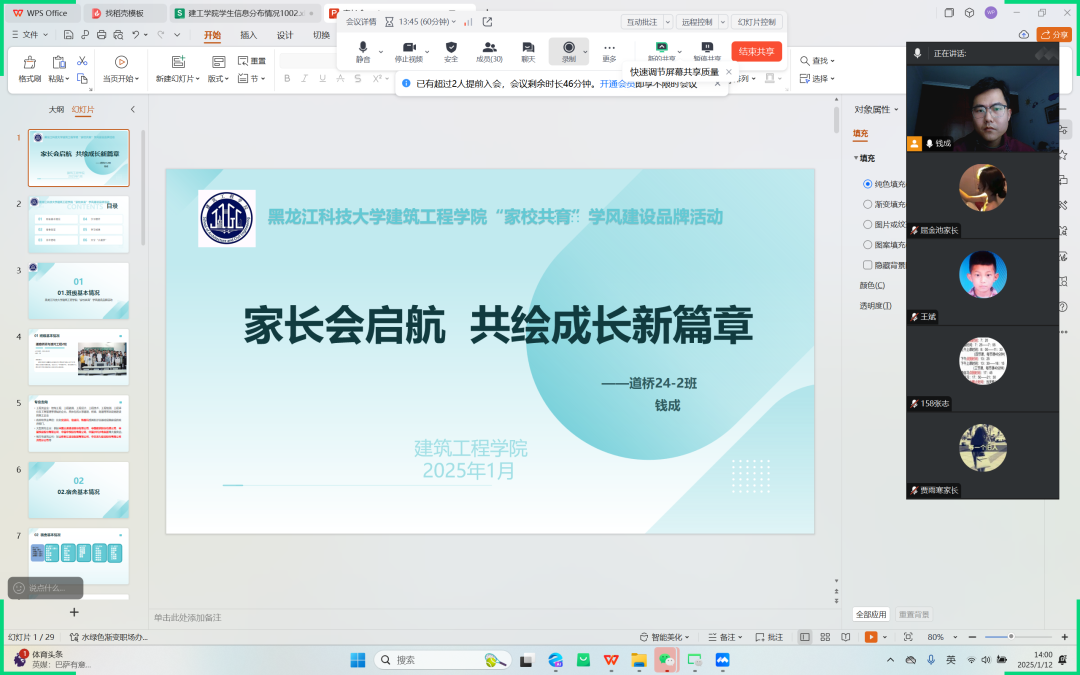Switch to the Insert ribbon tab
Viewport: 1080px width, 675px height.
[x=248, y=35]
